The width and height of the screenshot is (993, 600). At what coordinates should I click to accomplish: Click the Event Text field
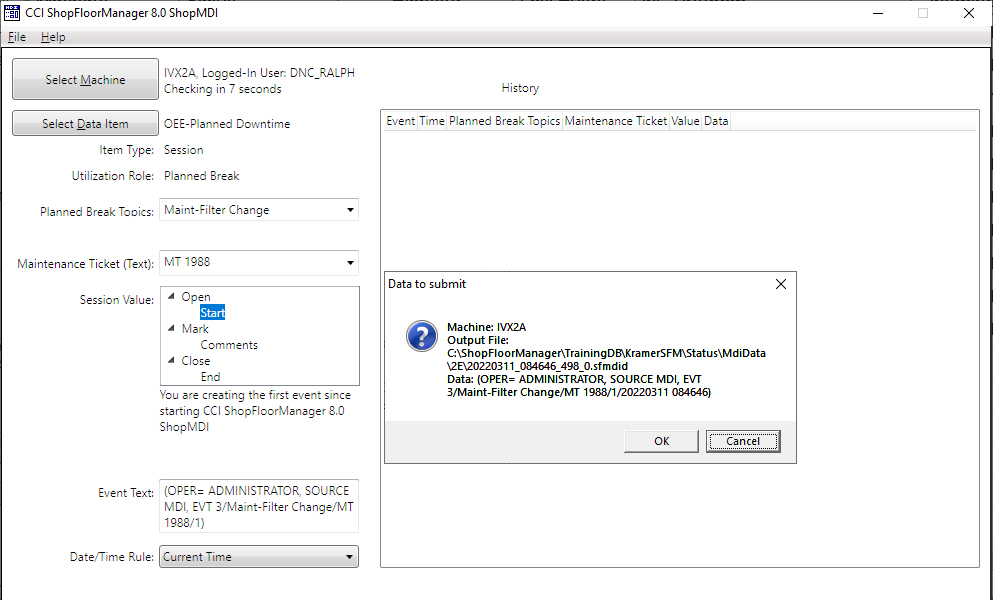click(259, 506)
